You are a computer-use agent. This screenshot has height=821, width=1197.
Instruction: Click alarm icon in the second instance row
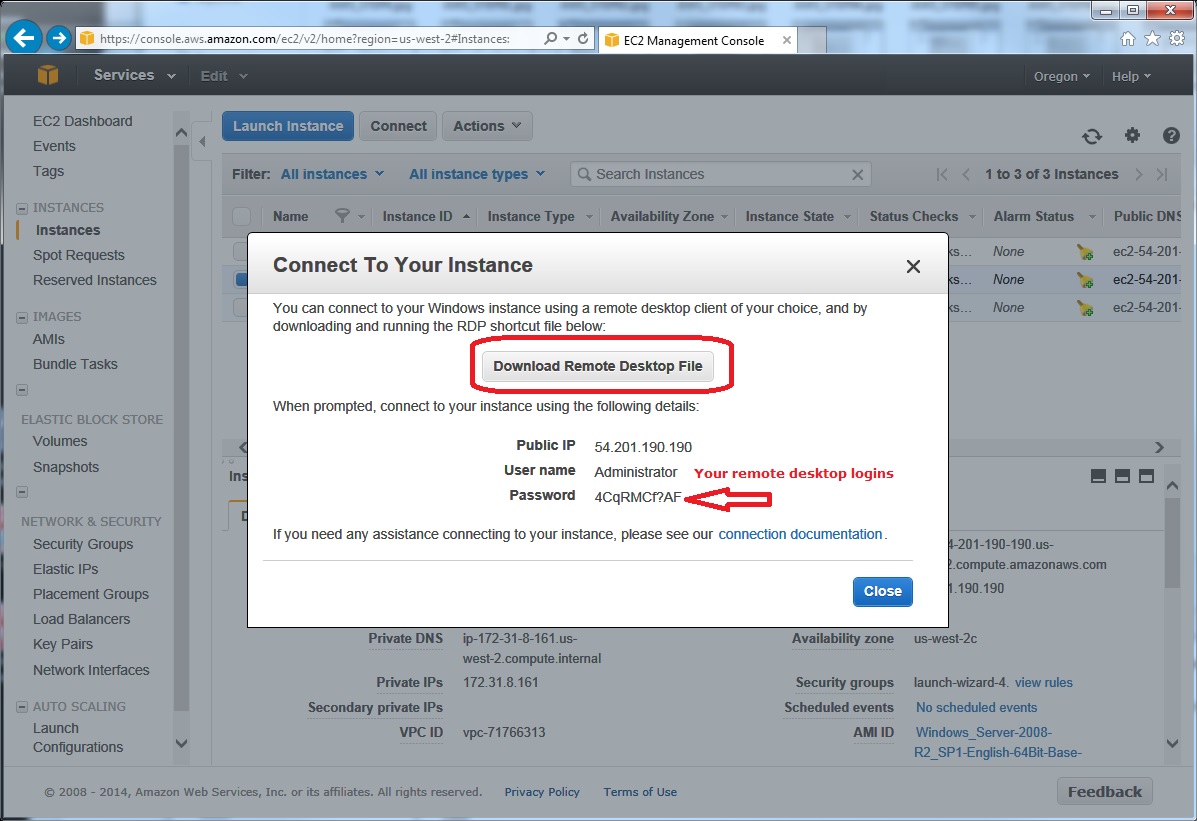1084,280
